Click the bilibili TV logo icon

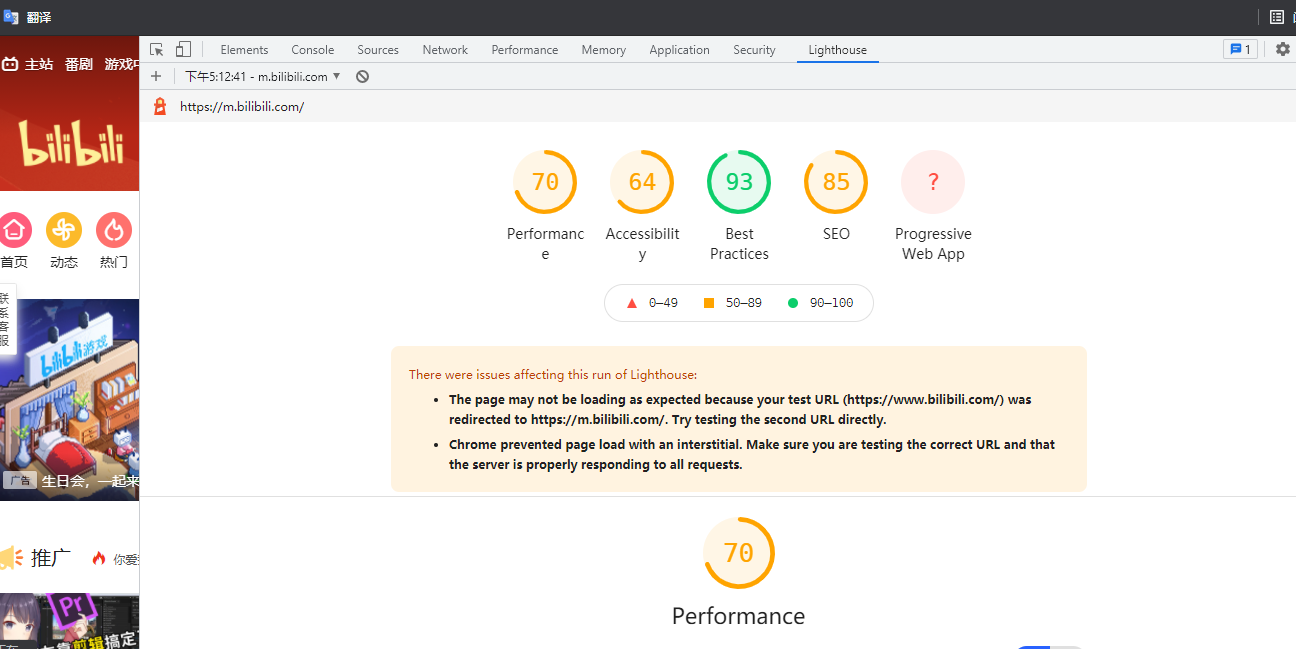10,64
